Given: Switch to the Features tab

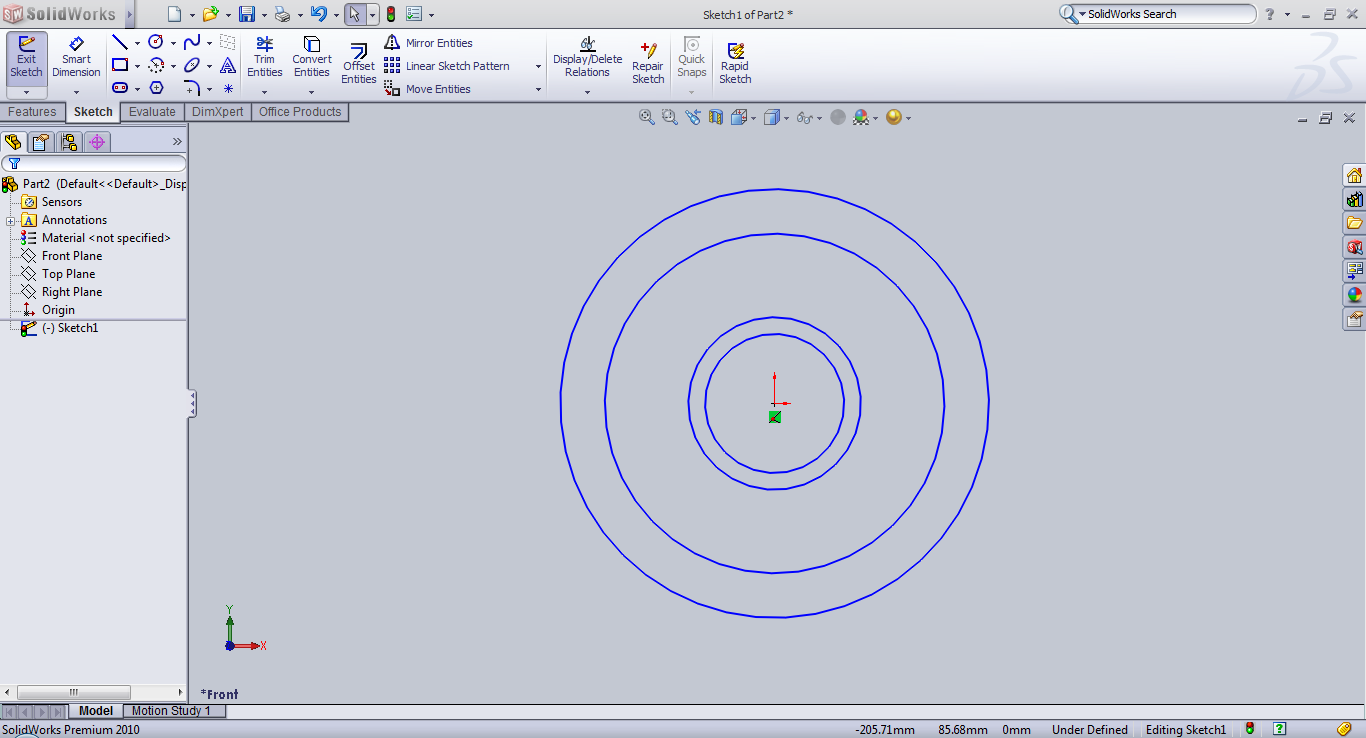Looking at the screenshot, I should [32, 112].
